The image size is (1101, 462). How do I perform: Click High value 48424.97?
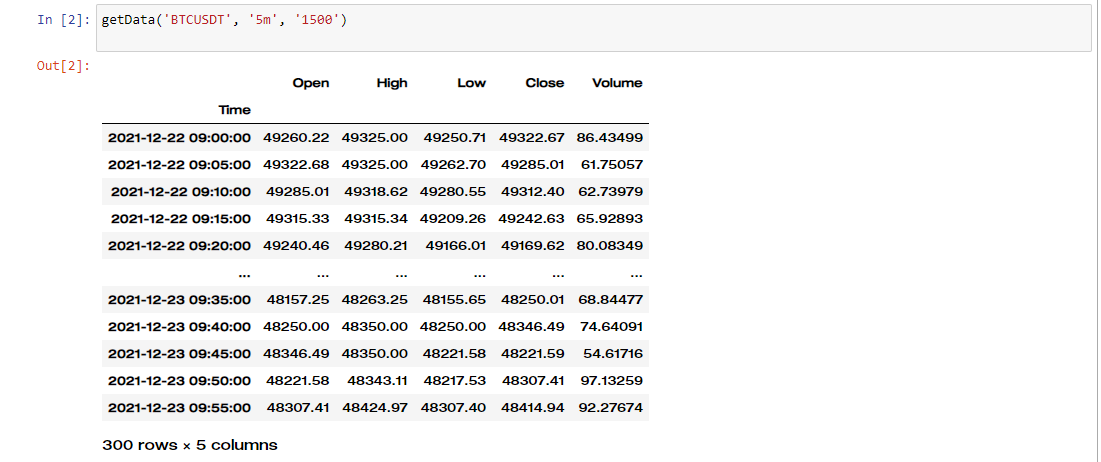click(x=375, y=408)
